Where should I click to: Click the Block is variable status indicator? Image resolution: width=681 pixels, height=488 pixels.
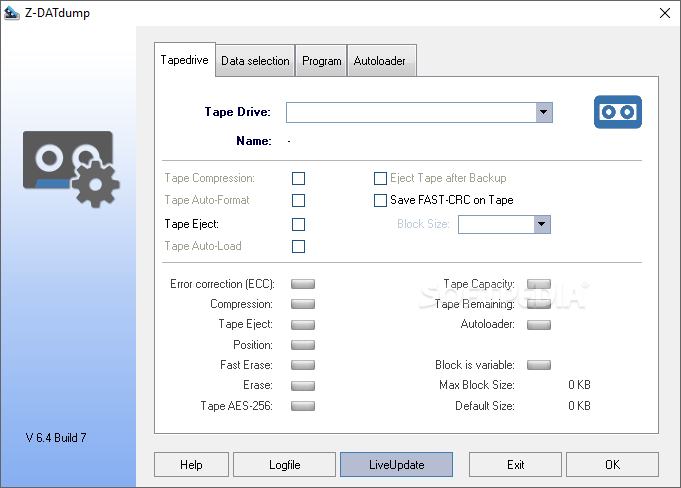click(x=539, y=365)
